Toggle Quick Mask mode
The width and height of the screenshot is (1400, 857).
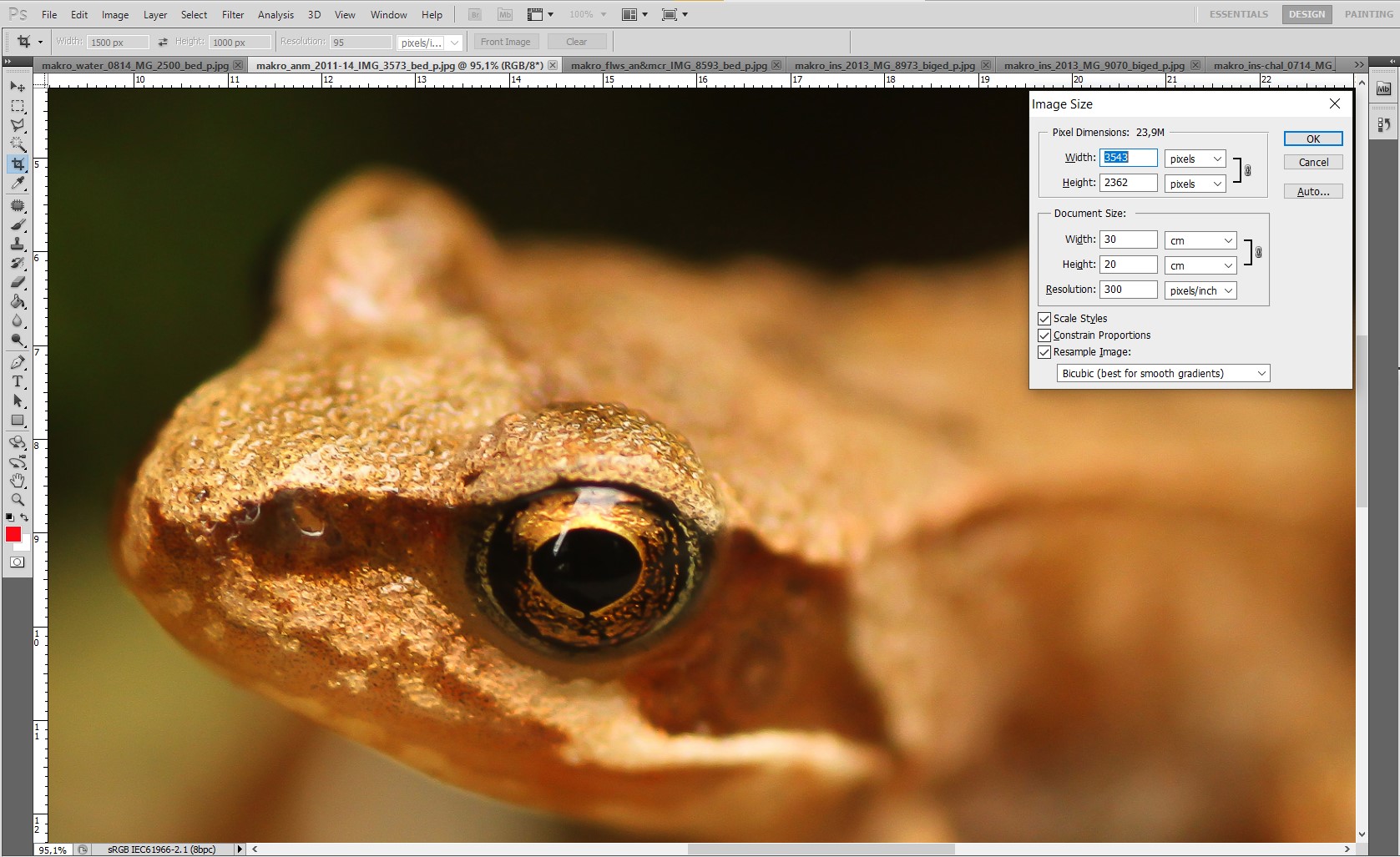pos(18,562)
